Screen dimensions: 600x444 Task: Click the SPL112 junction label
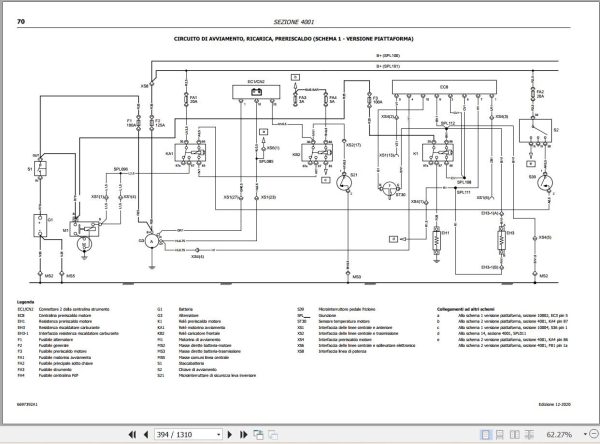448,123
